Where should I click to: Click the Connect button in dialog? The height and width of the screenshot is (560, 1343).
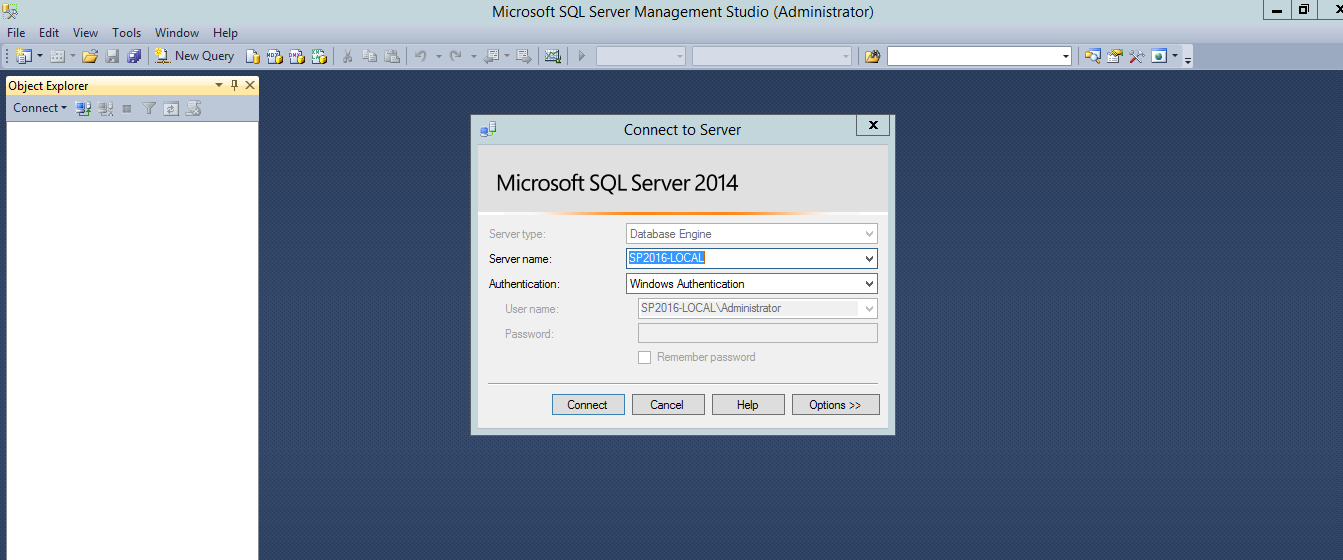(x=588, y=405)
